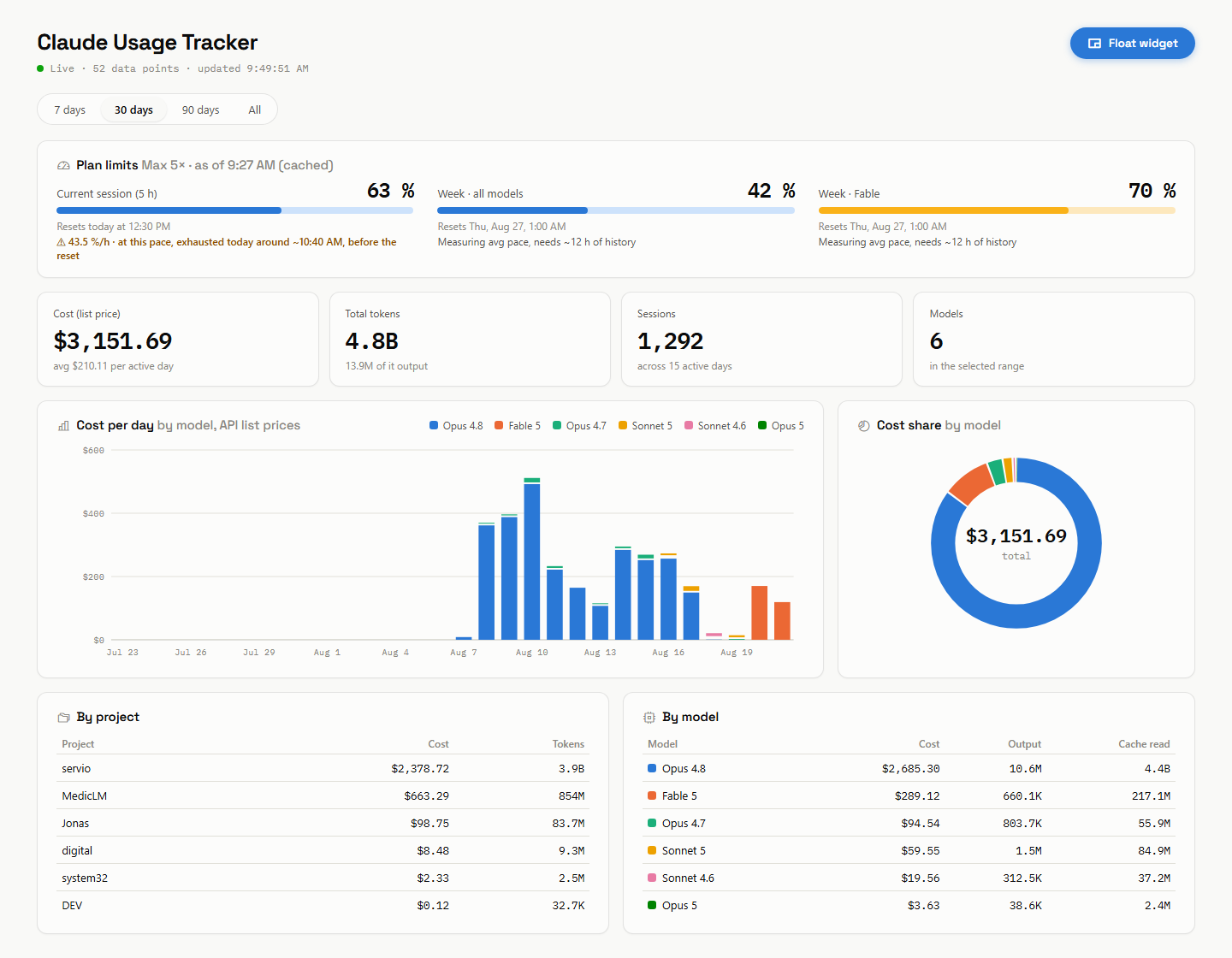Click the green swatch in the Opus 4.7 table row
The width and height of the screenshot is (1232, 958).
652,824
